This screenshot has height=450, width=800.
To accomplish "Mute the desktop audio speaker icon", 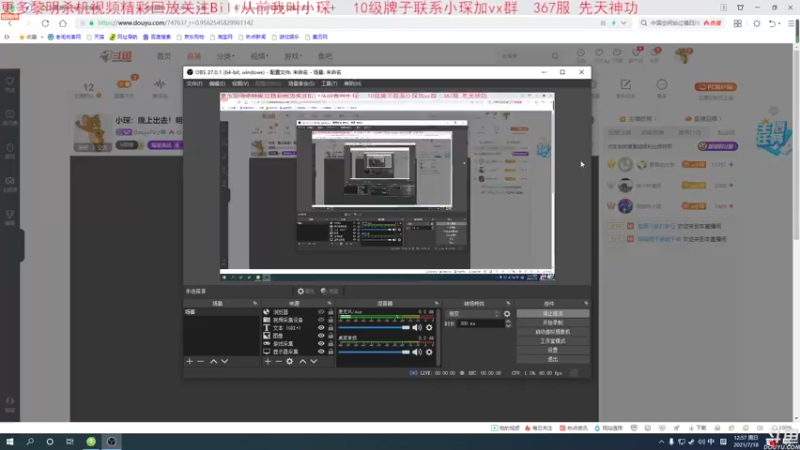I will (417, 352).
